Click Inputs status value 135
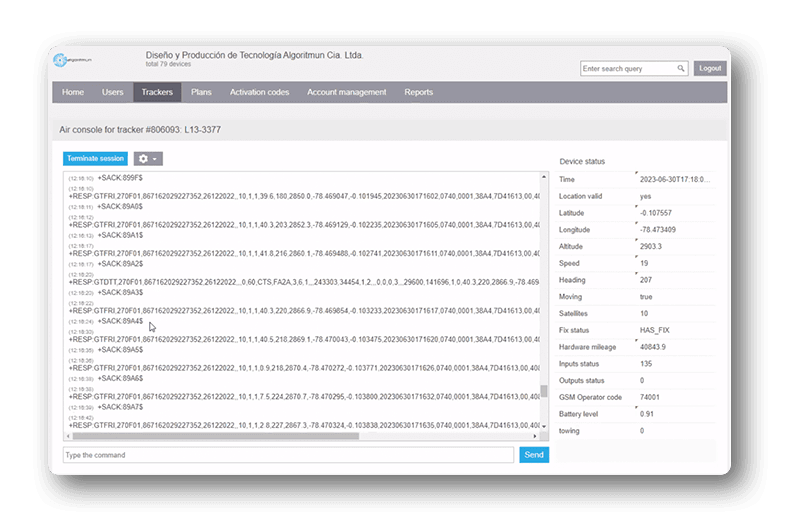 pos(646,364)
